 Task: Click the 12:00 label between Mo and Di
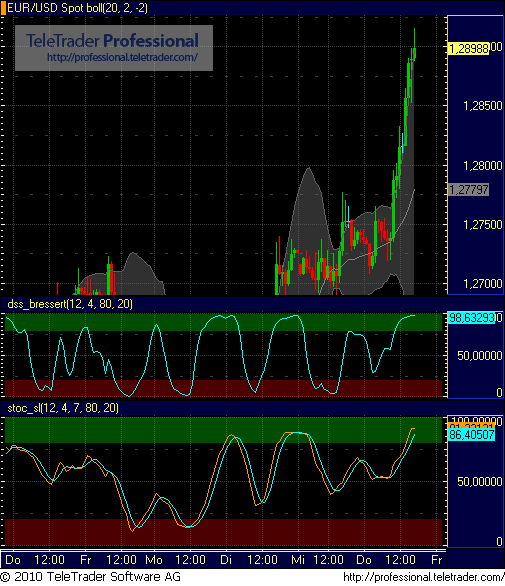click(x=190, y=560)
